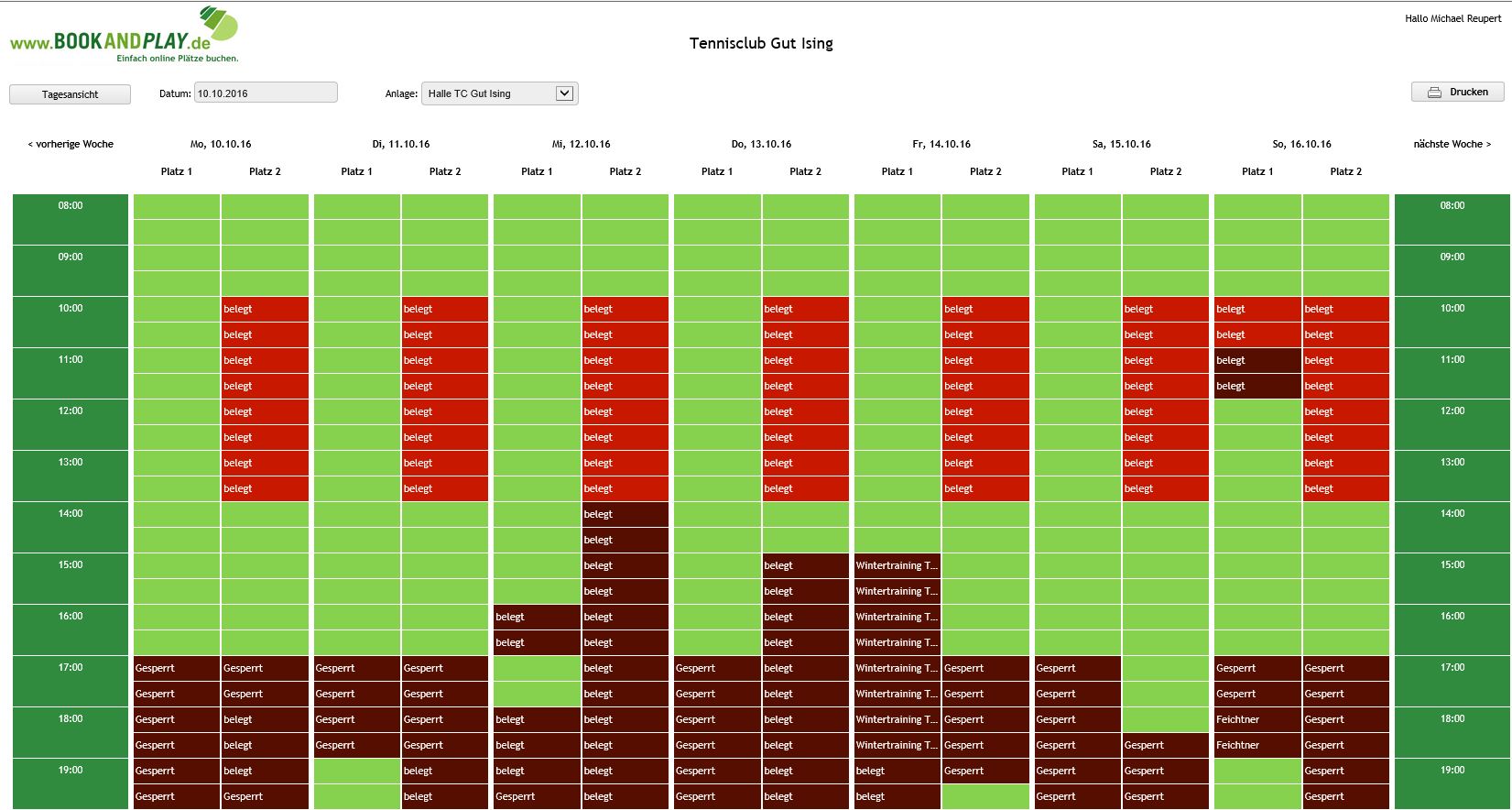Go to vorherige Woche
Screen dimensions: 1512x810
point(71,144)
